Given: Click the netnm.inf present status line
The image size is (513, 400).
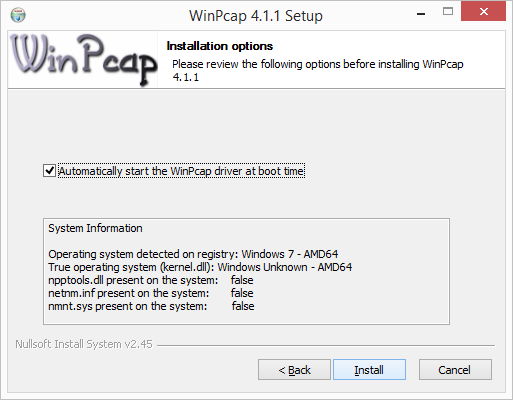Looking at the screenshot, I should point(151,293).
